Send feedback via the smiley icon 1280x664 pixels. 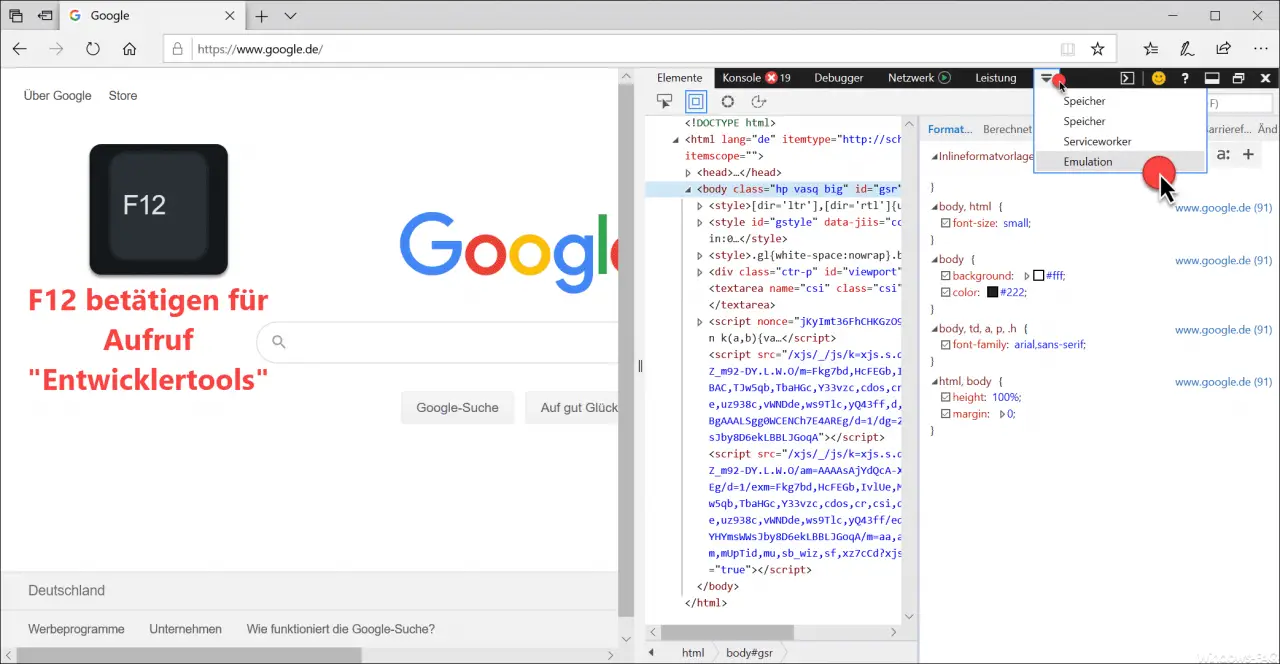point(1158,78)
